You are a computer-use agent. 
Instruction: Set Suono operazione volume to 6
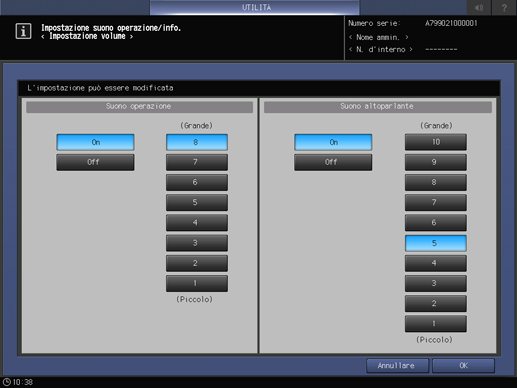coord(197,182)
